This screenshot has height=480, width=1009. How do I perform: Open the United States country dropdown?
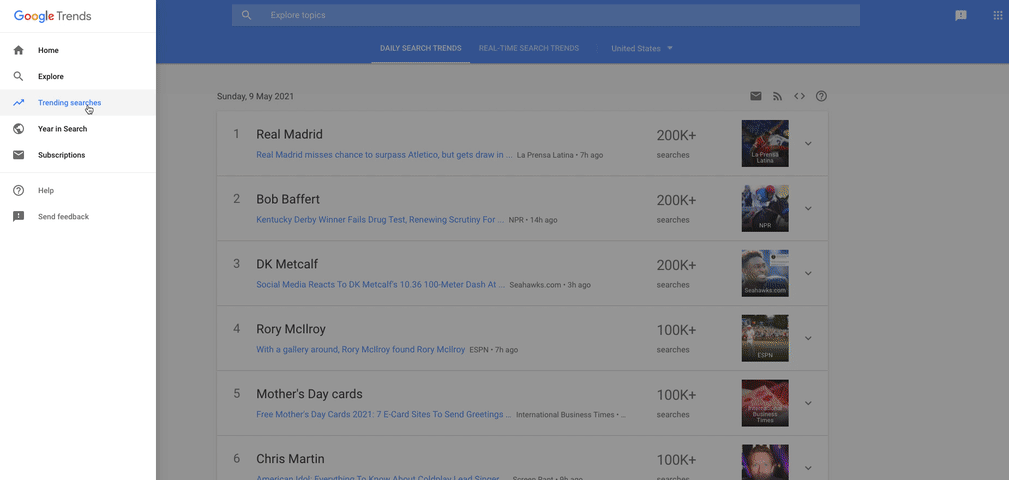pyautogui.click(x=642, y=48)
